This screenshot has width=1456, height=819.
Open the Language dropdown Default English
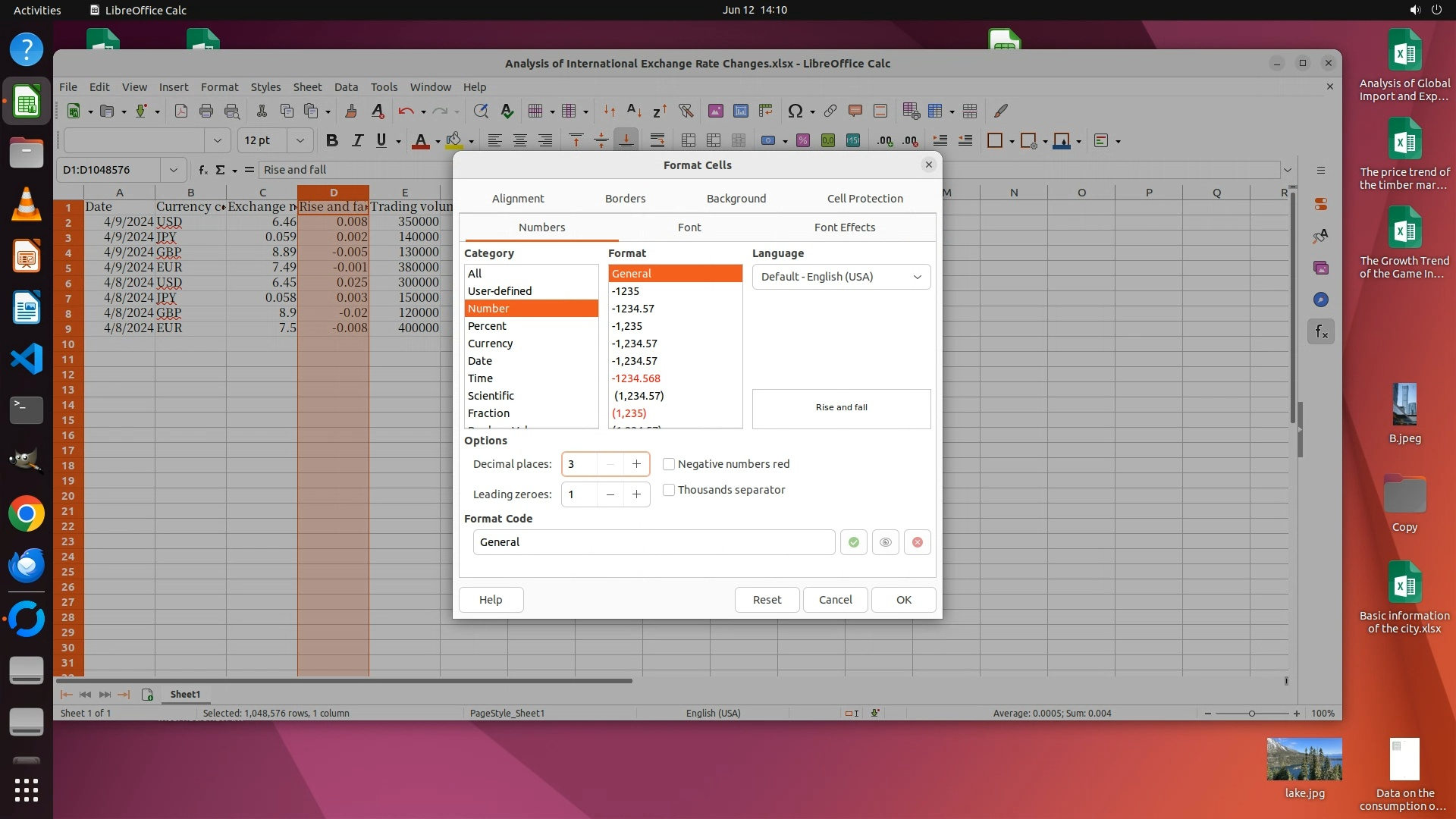pos(841,277)
